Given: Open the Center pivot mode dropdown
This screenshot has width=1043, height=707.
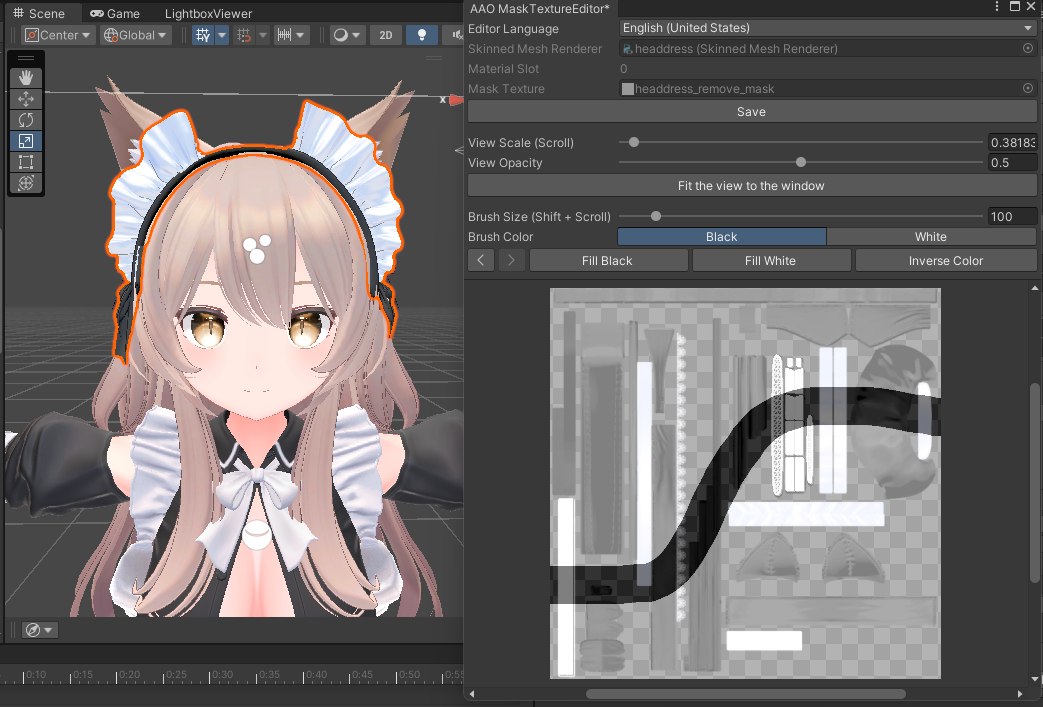Looking at the screenshot, I should [x=58, y=35].
